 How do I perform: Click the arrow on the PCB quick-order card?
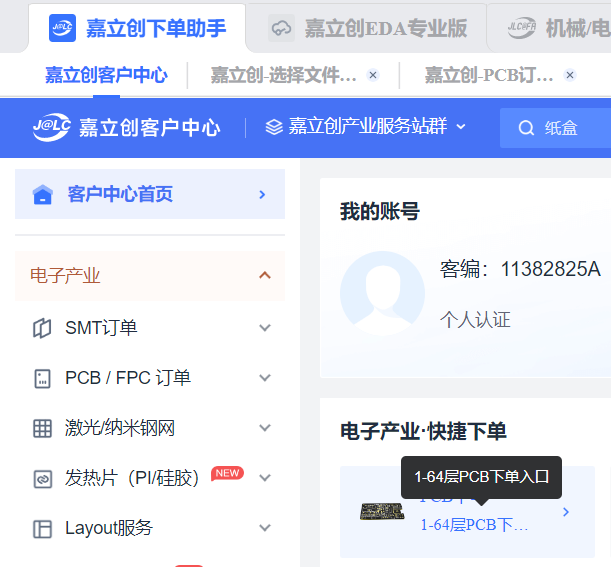(566, 512)
